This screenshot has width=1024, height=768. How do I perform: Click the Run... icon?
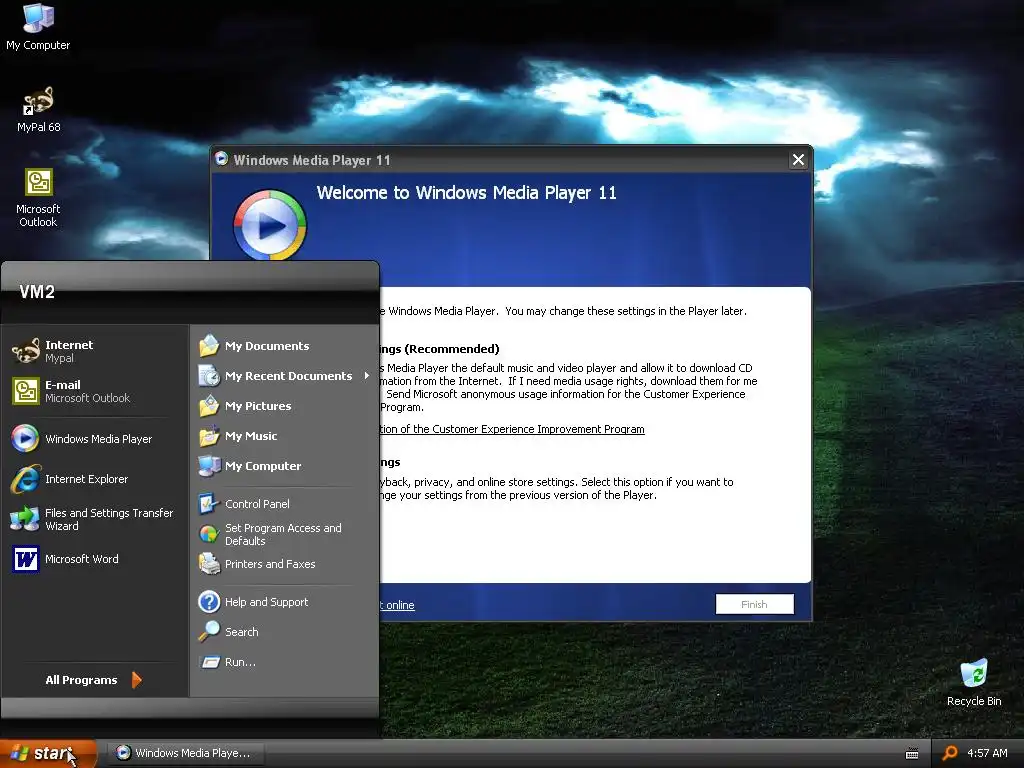(209, 662)
